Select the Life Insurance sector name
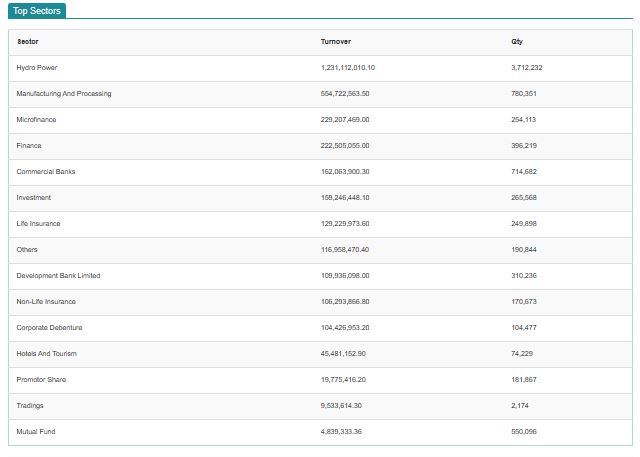640x457 pixels. pos(38,224)
